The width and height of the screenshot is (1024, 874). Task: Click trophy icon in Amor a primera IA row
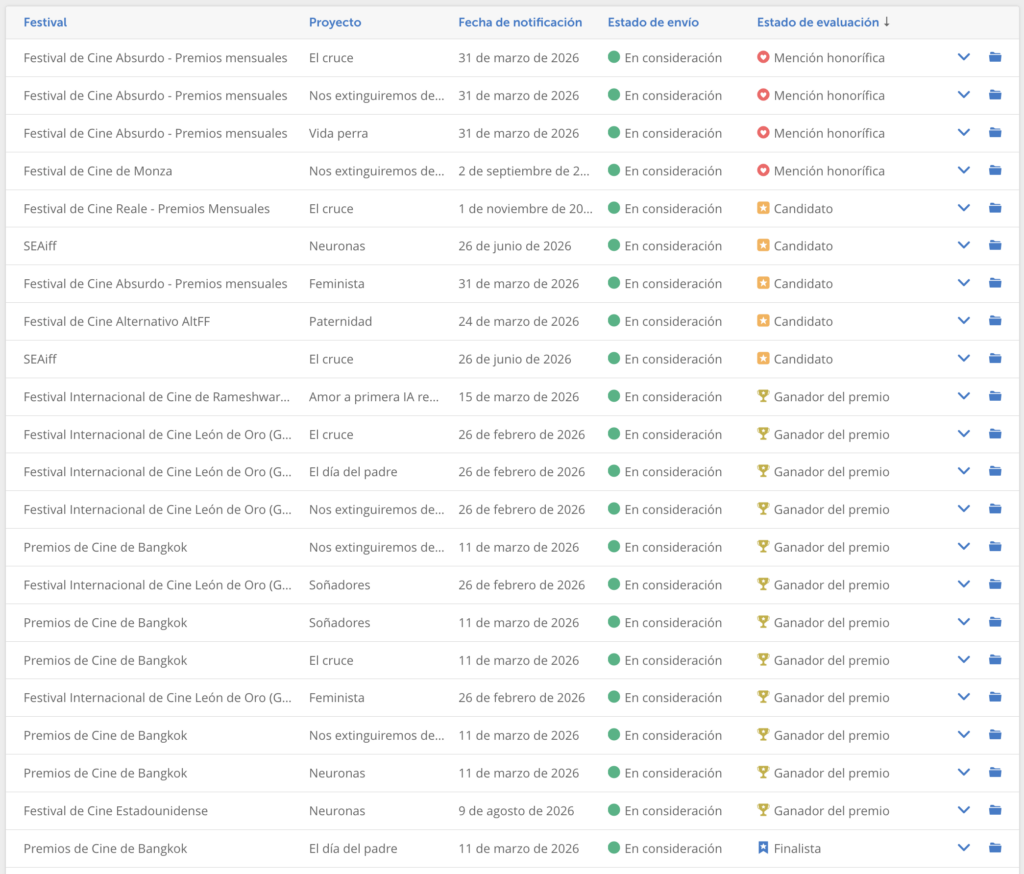click(763, 397)
